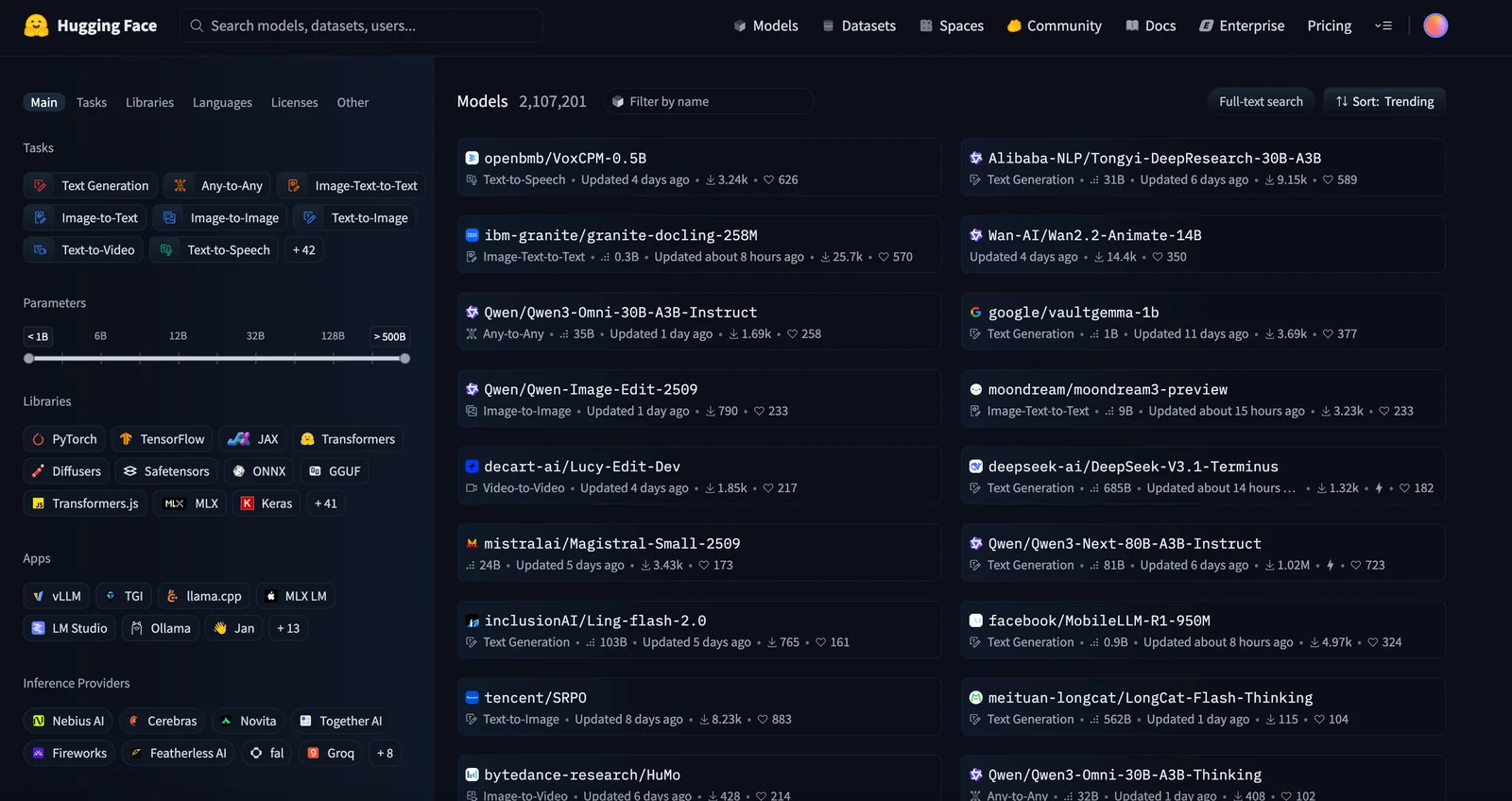Click the right handle of the Parameters slider
The width and height of the screenshot is (1512, 801).
(404, 359)
